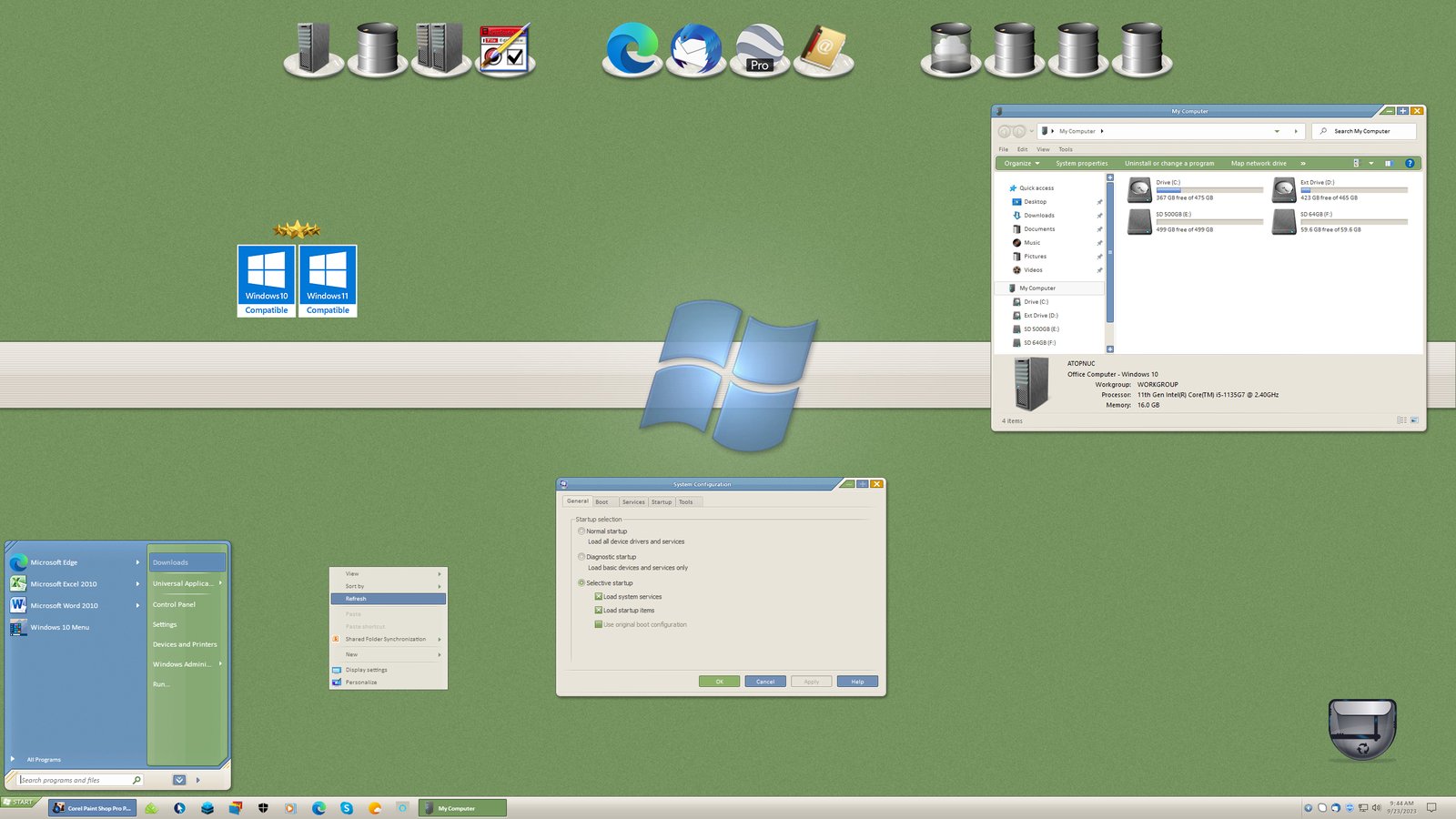
Task: Open the address bar history dropdown
Action: pyautogui.click(x=1277, y=131)
